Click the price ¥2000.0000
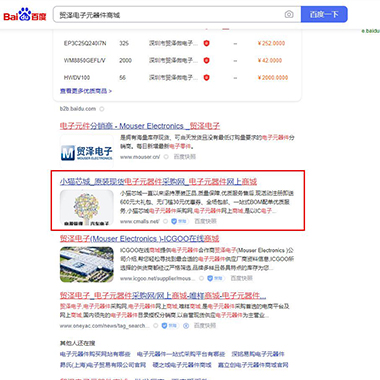 [273, 77]
